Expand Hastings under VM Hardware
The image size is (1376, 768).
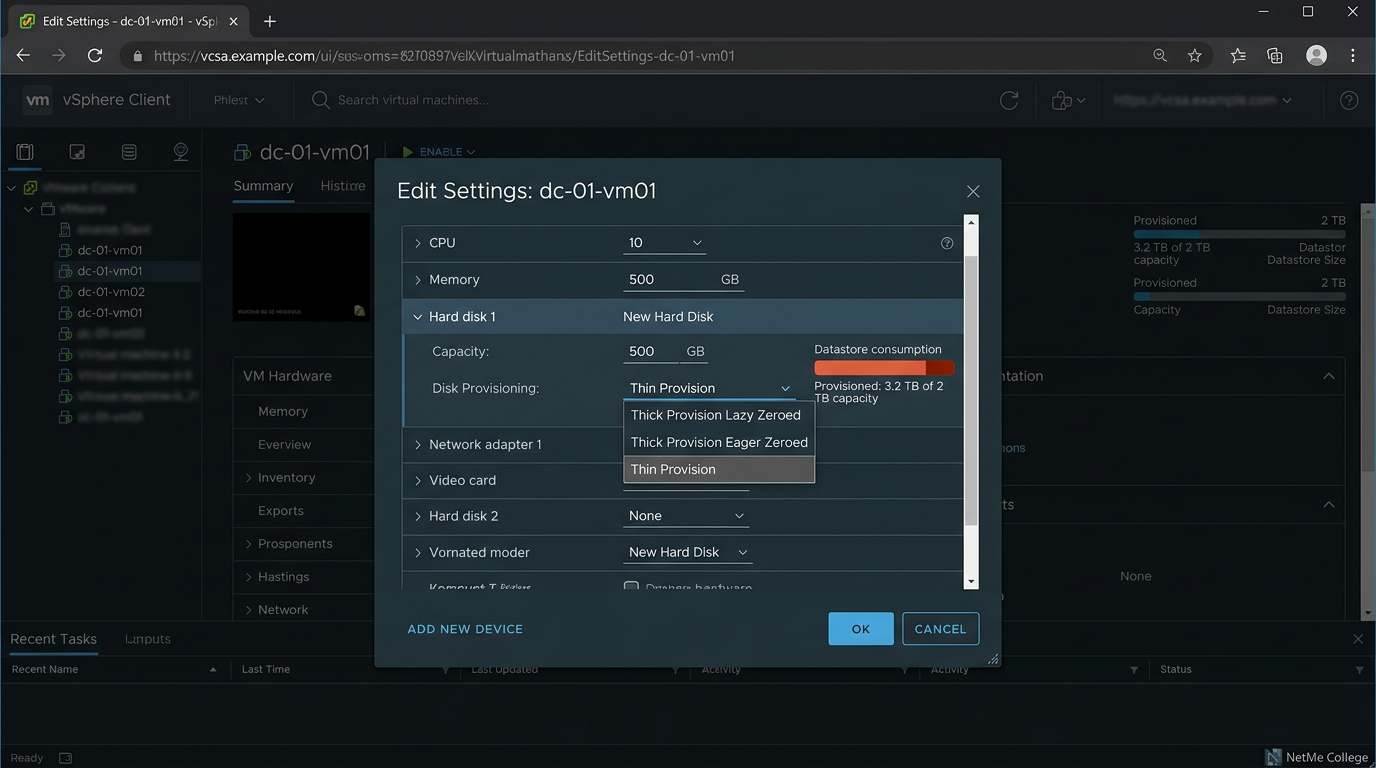(248, 577)
